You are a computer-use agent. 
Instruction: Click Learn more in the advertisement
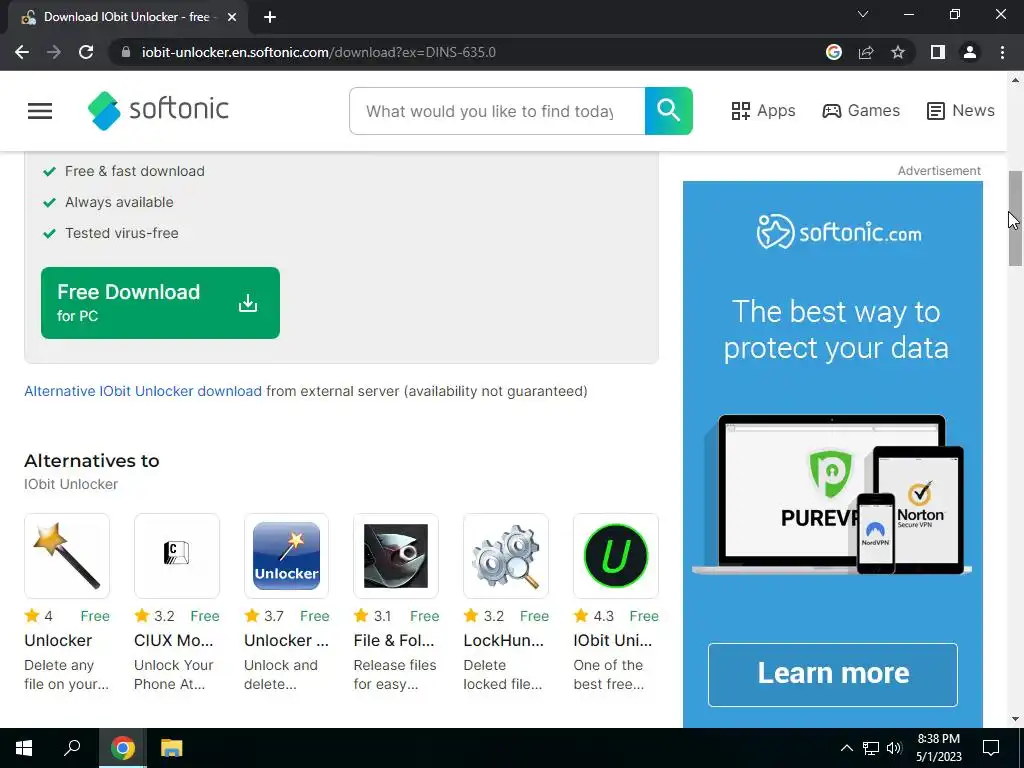833,675
